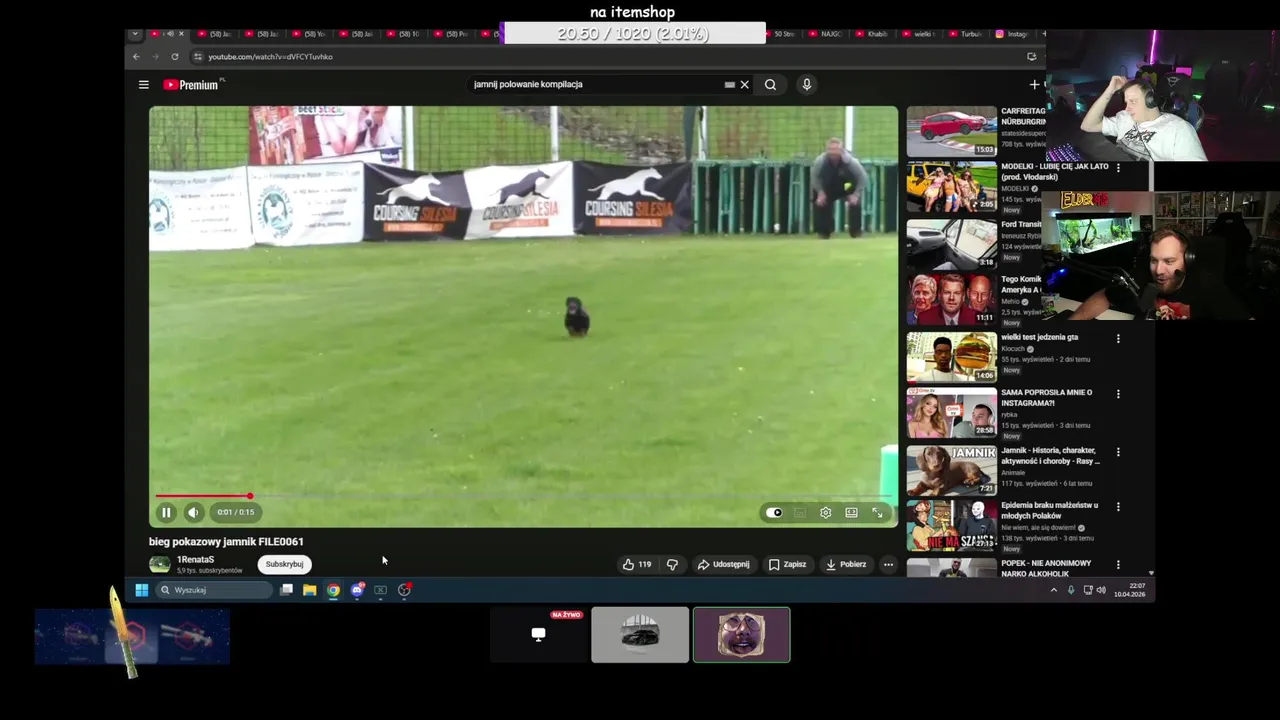Viewport: 1280px width, 720px height.
Task: Open menu for SAMA POPROSIŁA MNIE video
Action: pos(1118,394)
